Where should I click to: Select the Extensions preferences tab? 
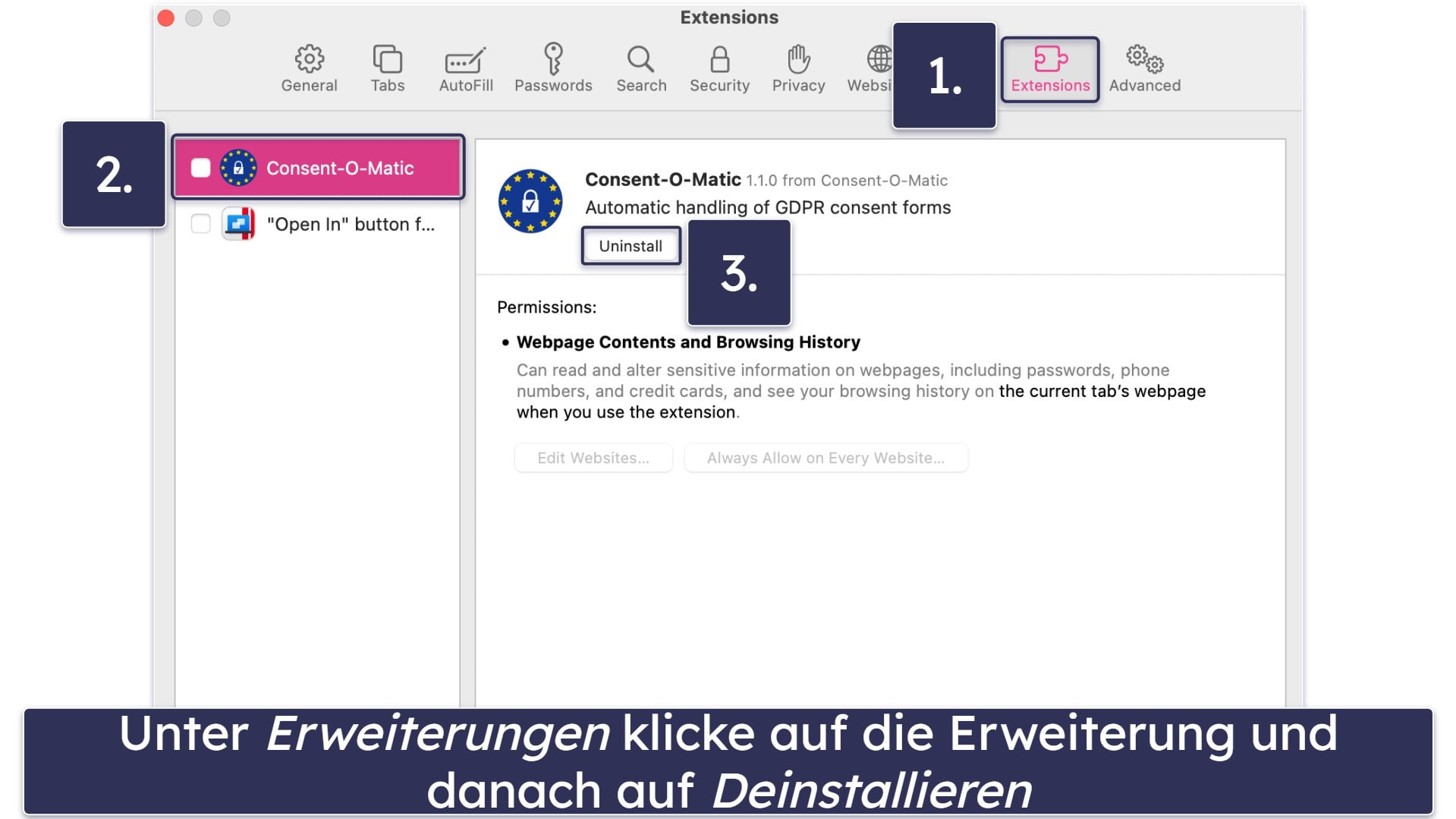click(1050, 69)
